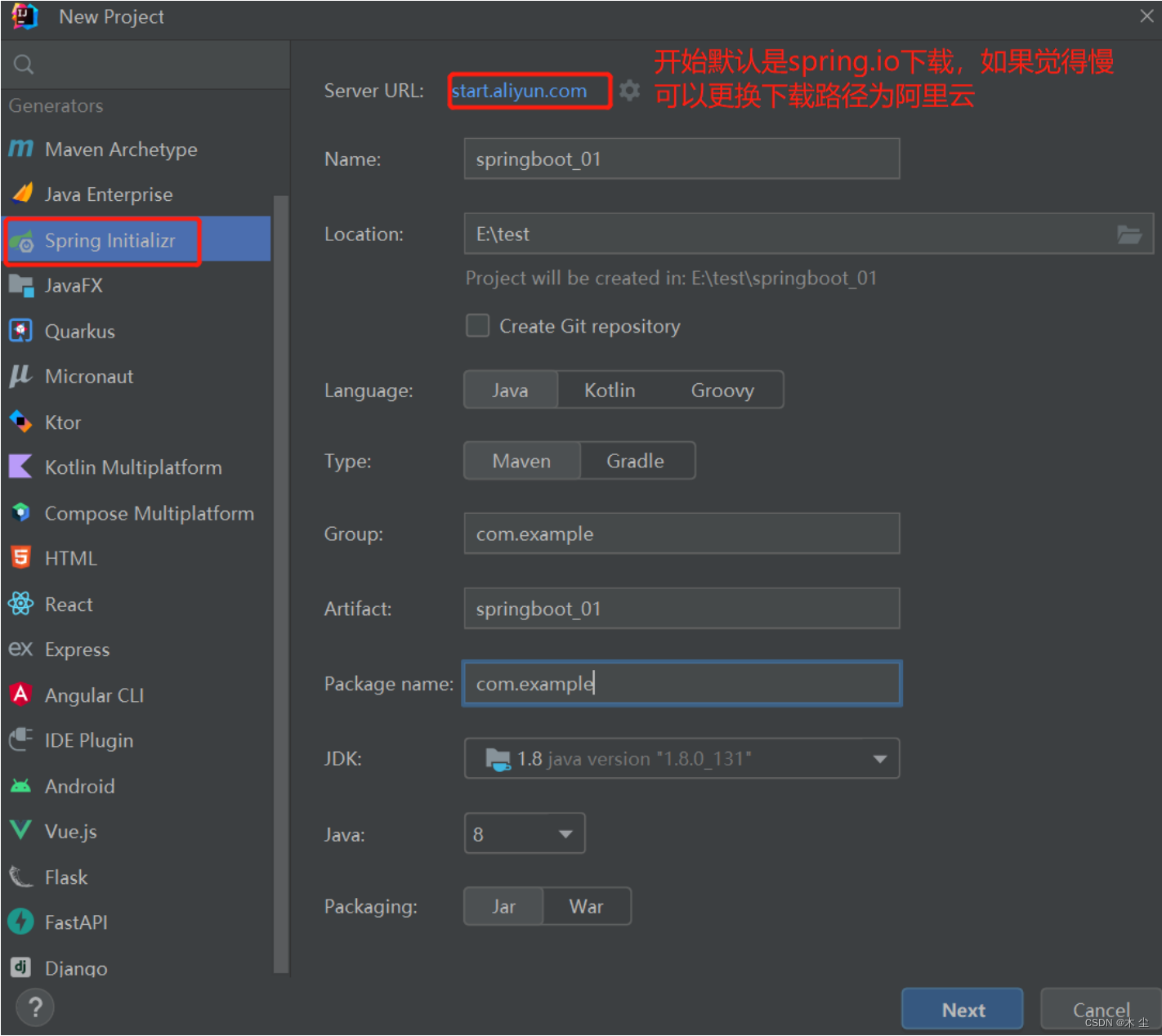
Task: Click the FastAPI lightning icon
Action: pos(20,922)
